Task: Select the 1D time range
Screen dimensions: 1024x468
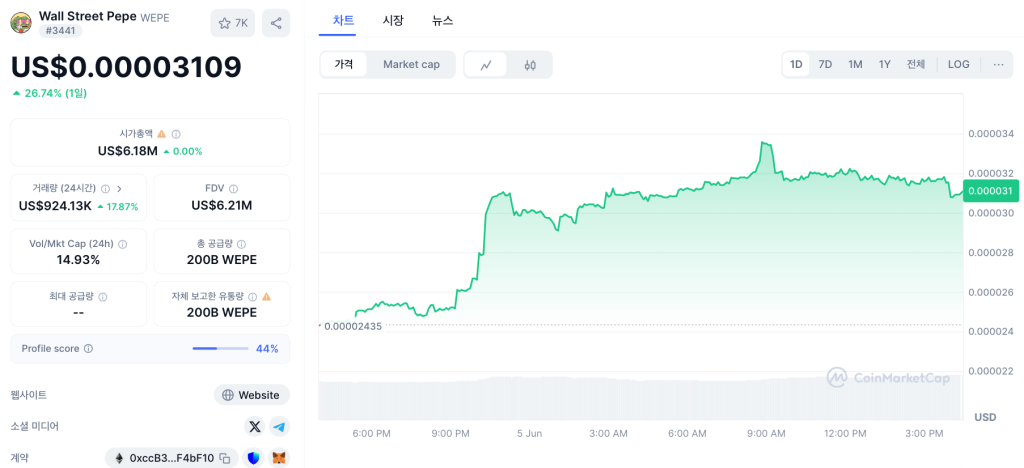Action: tap(796, 65)
